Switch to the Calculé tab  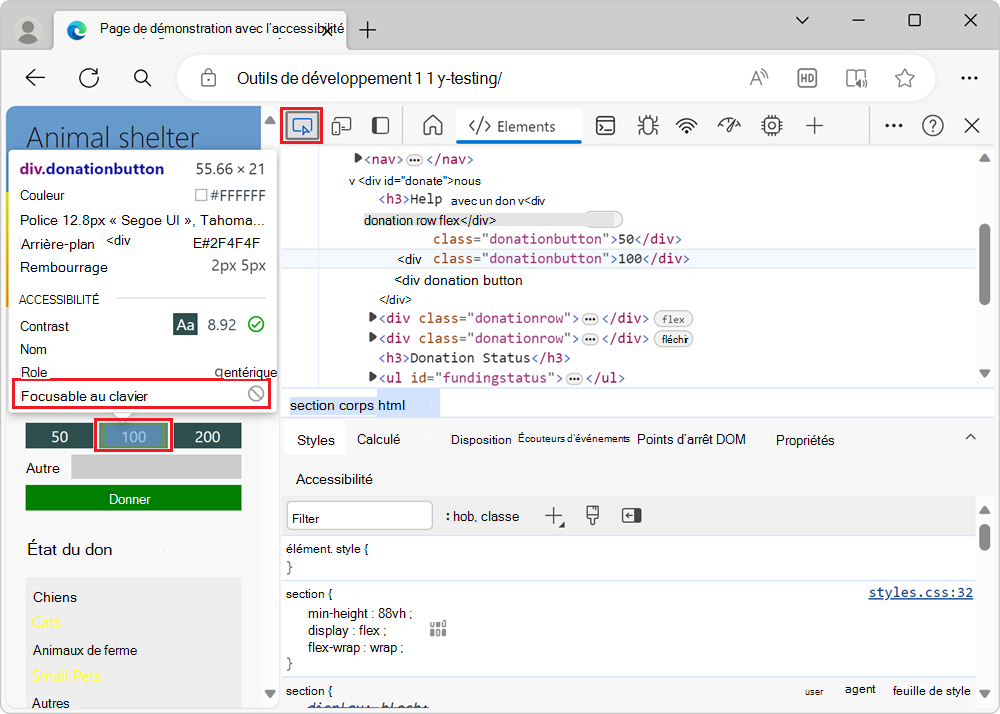378,440
